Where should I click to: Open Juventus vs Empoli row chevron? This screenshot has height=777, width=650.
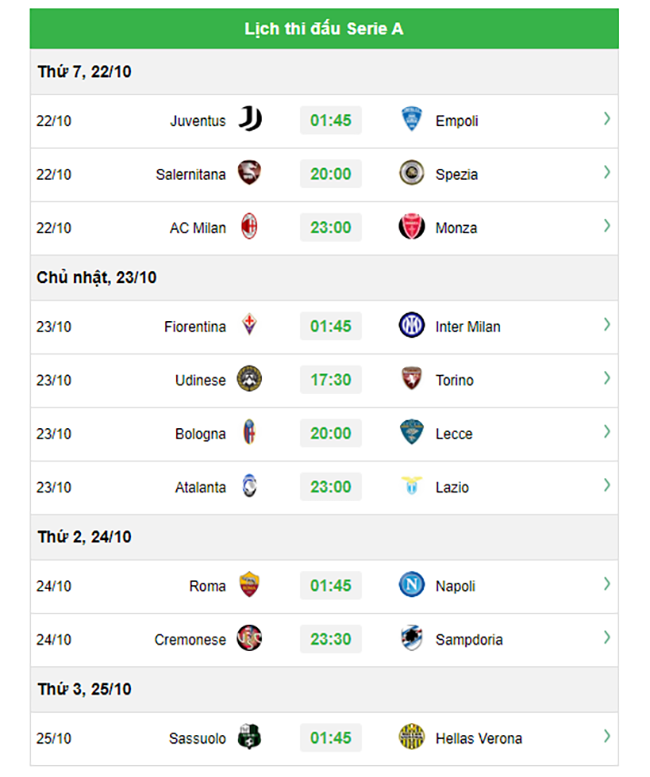coord(606,119)
